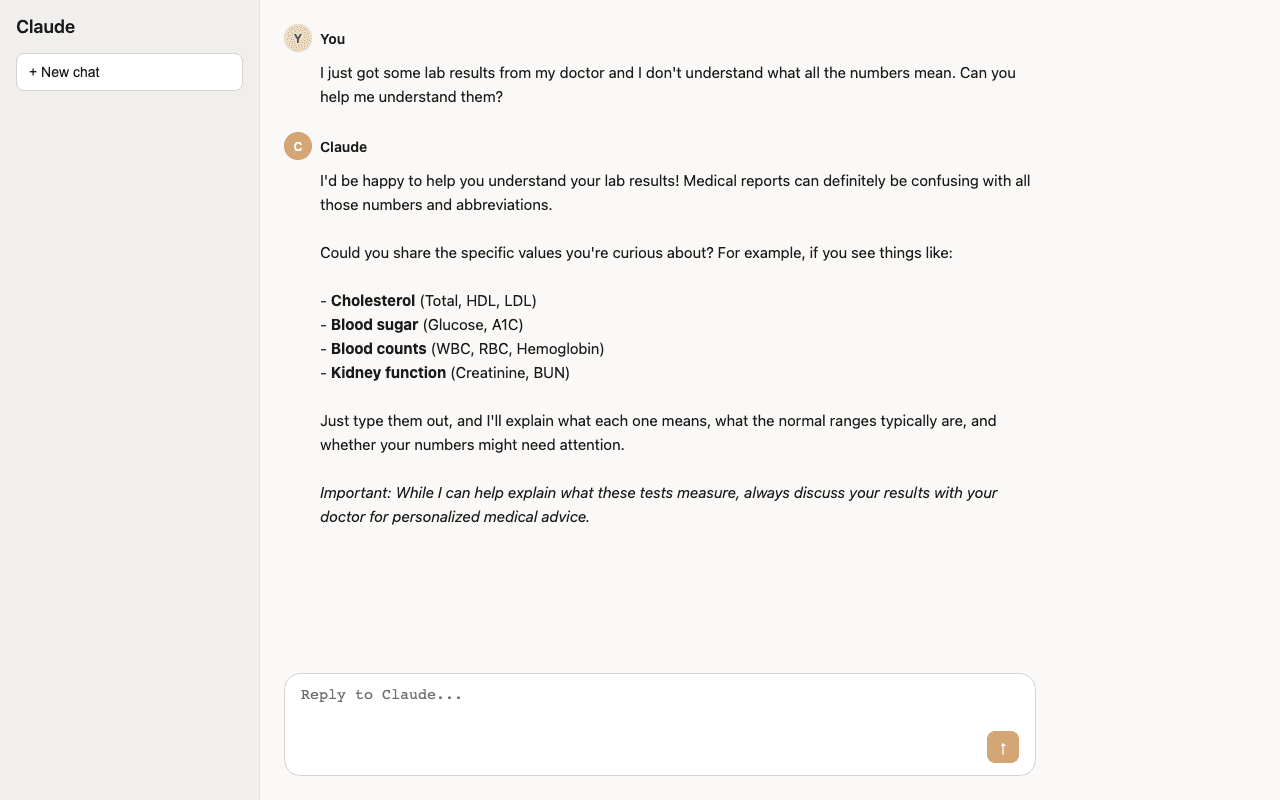This screenshot has width=1280, height=800.
Task: Click the 'You' name label above the question
Action: pos(331,39)
